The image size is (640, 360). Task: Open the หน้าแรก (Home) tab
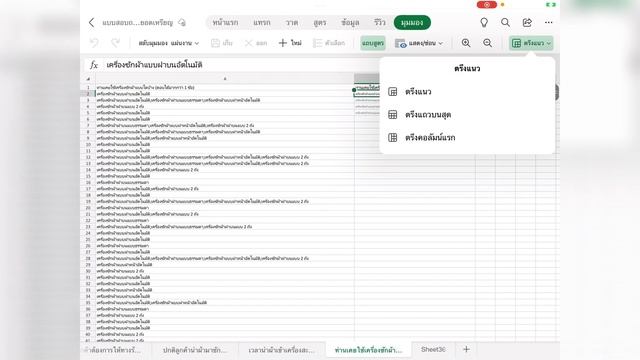click(225, 22)
